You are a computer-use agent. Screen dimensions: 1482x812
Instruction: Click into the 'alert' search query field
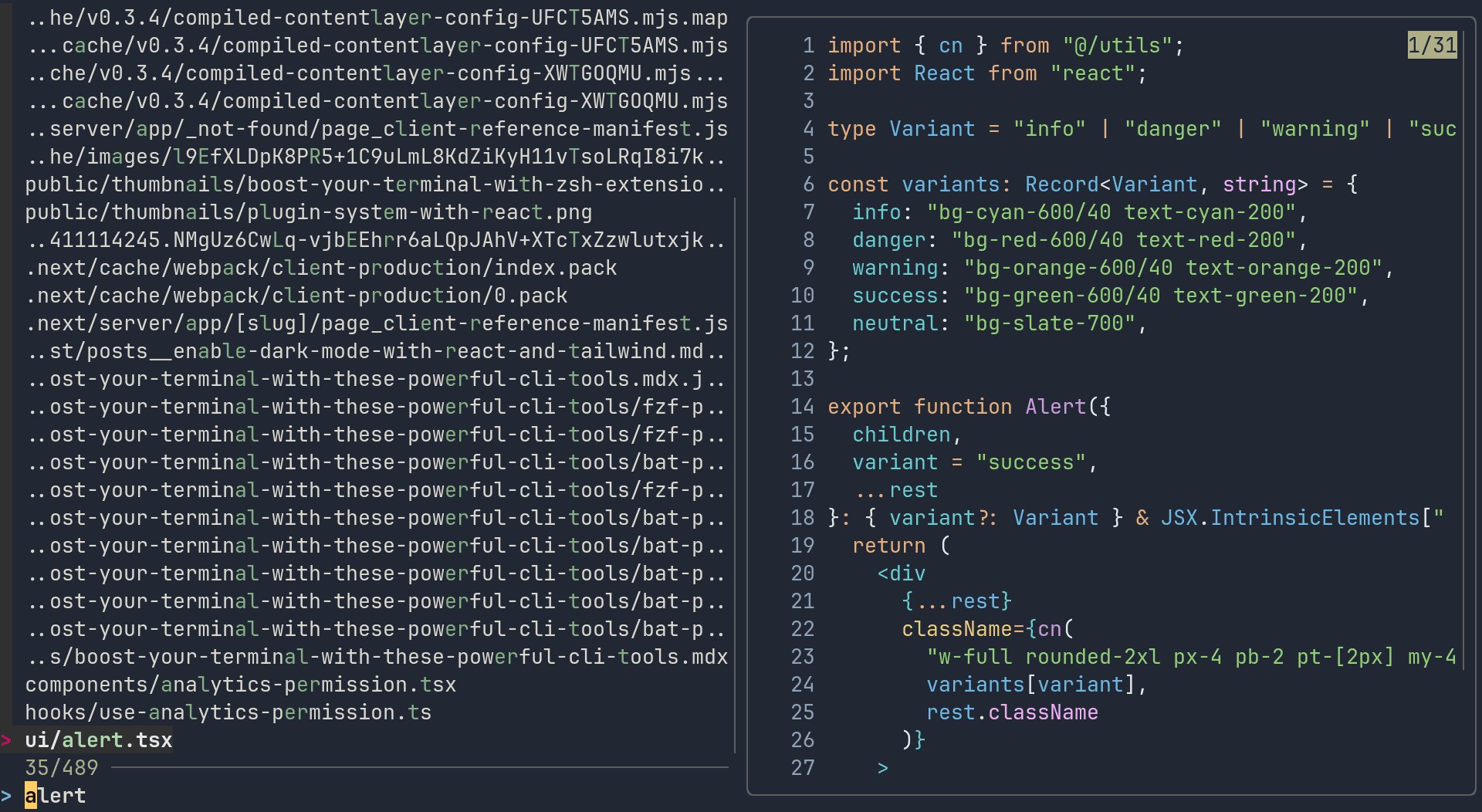coord(56,796)
